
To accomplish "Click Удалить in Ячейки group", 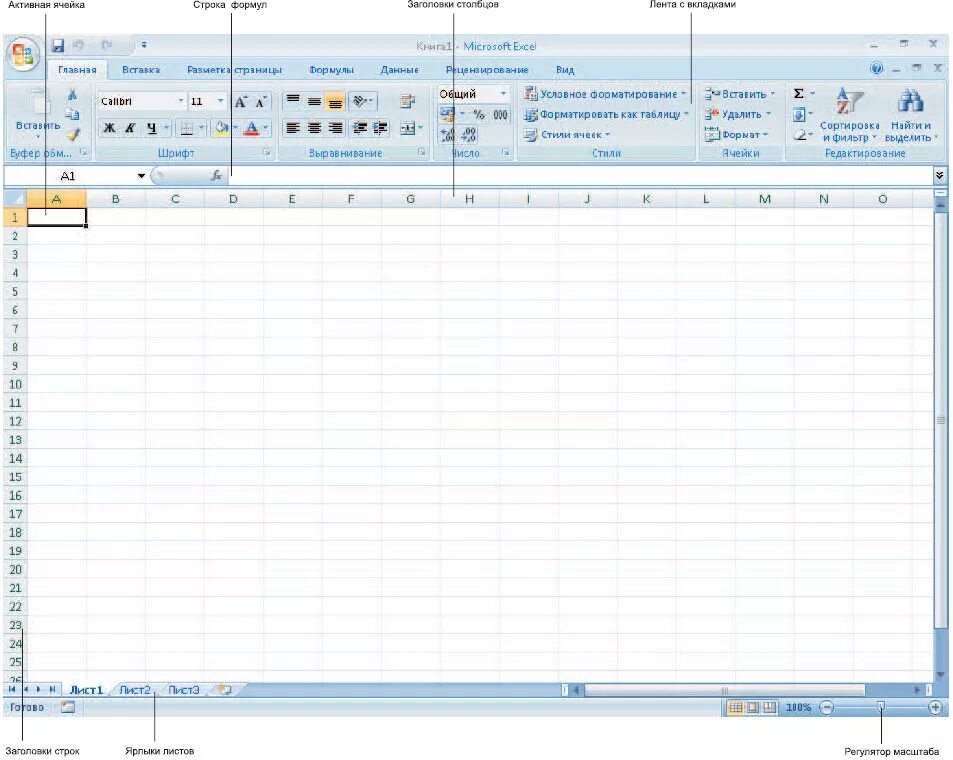I will tap(737, 114).
